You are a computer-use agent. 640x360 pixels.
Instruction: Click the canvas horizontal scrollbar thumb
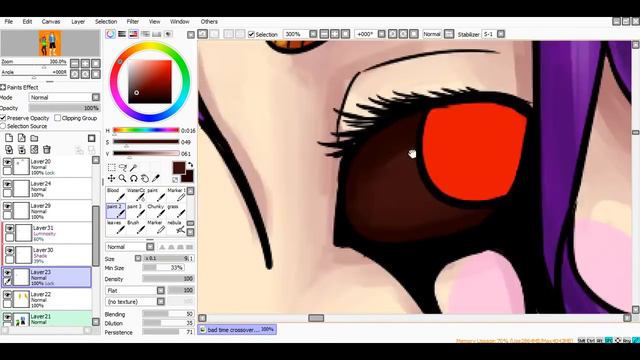[316, 318]
